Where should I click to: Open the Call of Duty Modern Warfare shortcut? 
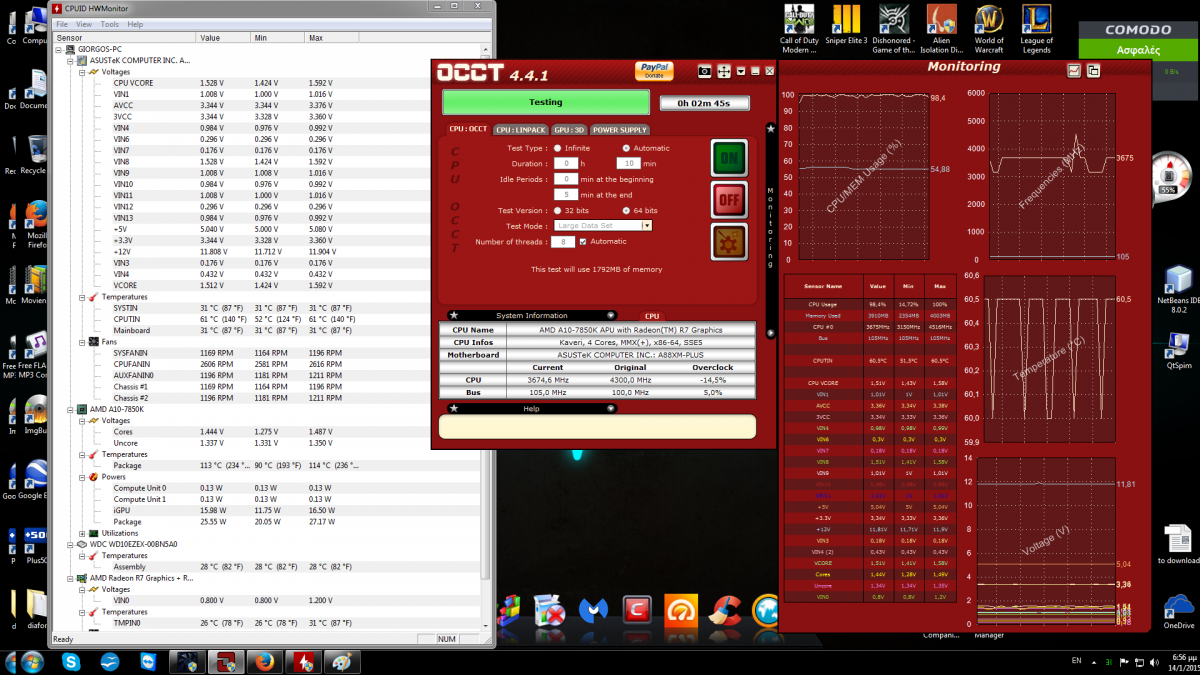pyautogui.click(x=800, y=30)
